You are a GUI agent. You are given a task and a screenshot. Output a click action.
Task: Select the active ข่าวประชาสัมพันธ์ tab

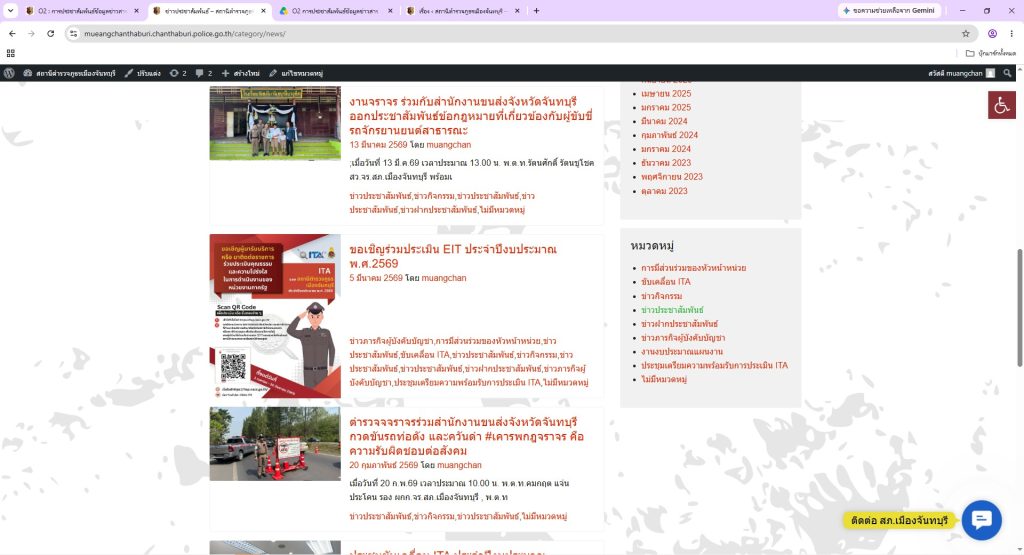pyautogui.click(x=208, y=10)
